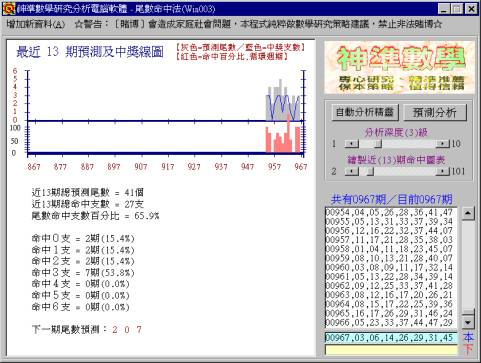This screenshot has height=363, width=481.
Task: Click the 神準數學 banner image
Action: (x=399, y=68)
